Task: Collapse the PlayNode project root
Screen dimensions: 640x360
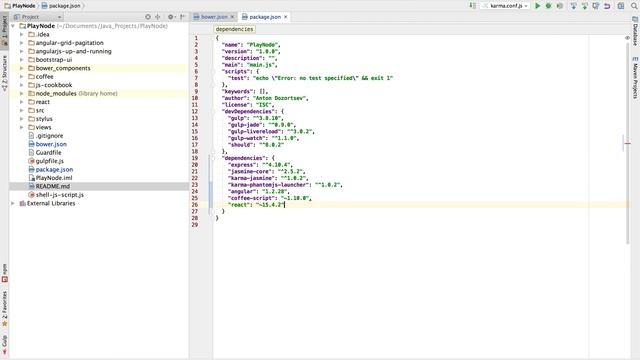Action: [x=13, y=26]
